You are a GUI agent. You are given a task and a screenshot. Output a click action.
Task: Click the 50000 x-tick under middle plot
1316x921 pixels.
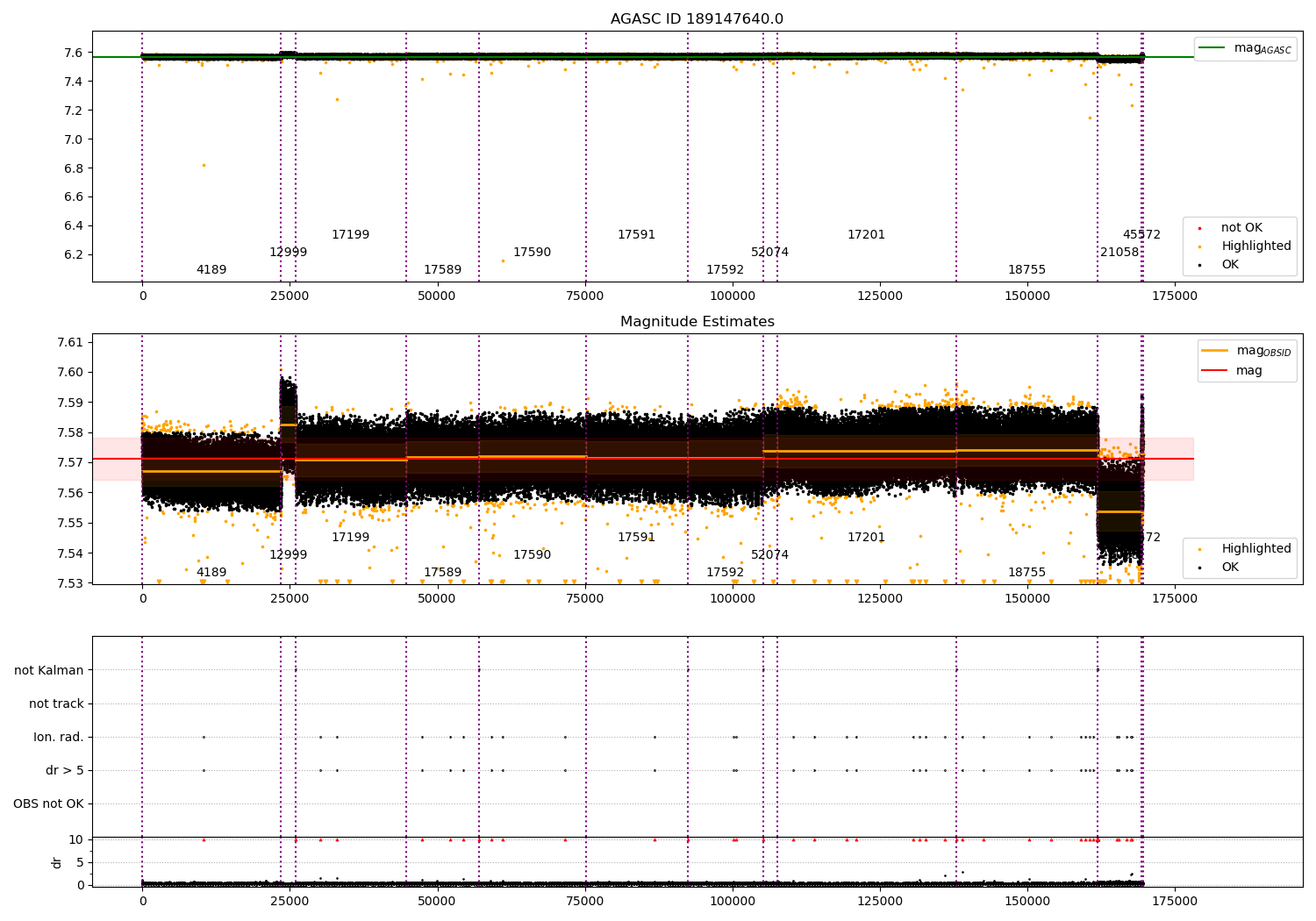(x=437, y=599)
